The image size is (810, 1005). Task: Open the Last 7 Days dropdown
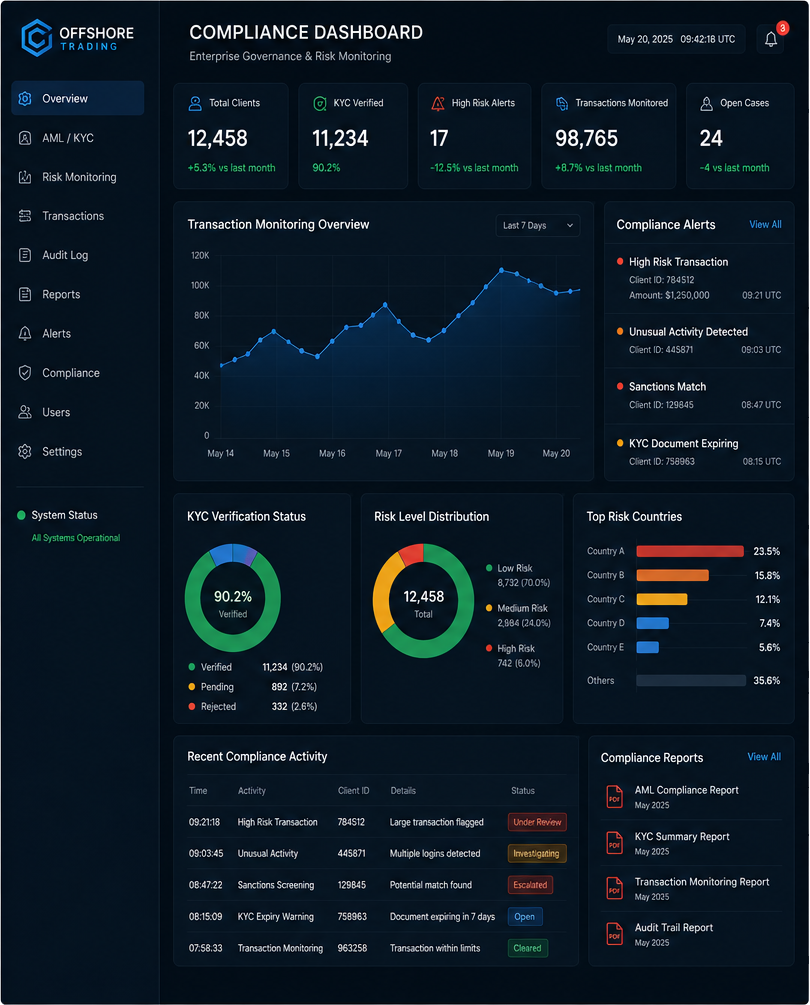[538, 226]
